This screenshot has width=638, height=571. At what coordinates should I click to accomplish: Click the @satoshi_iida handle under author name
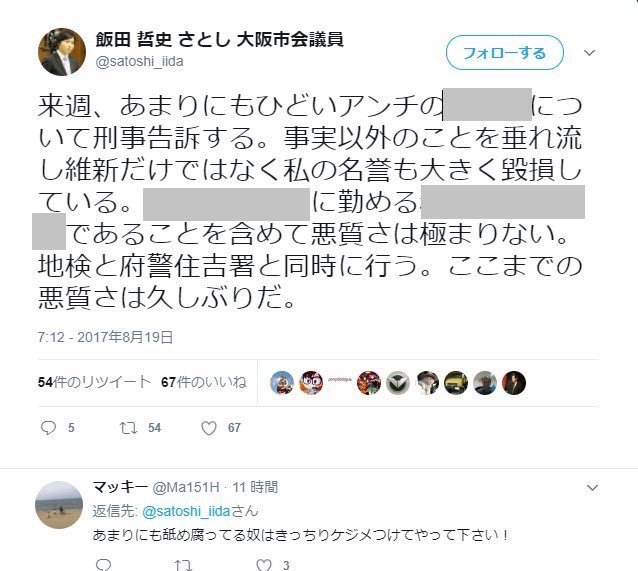[x=139, y=61]
